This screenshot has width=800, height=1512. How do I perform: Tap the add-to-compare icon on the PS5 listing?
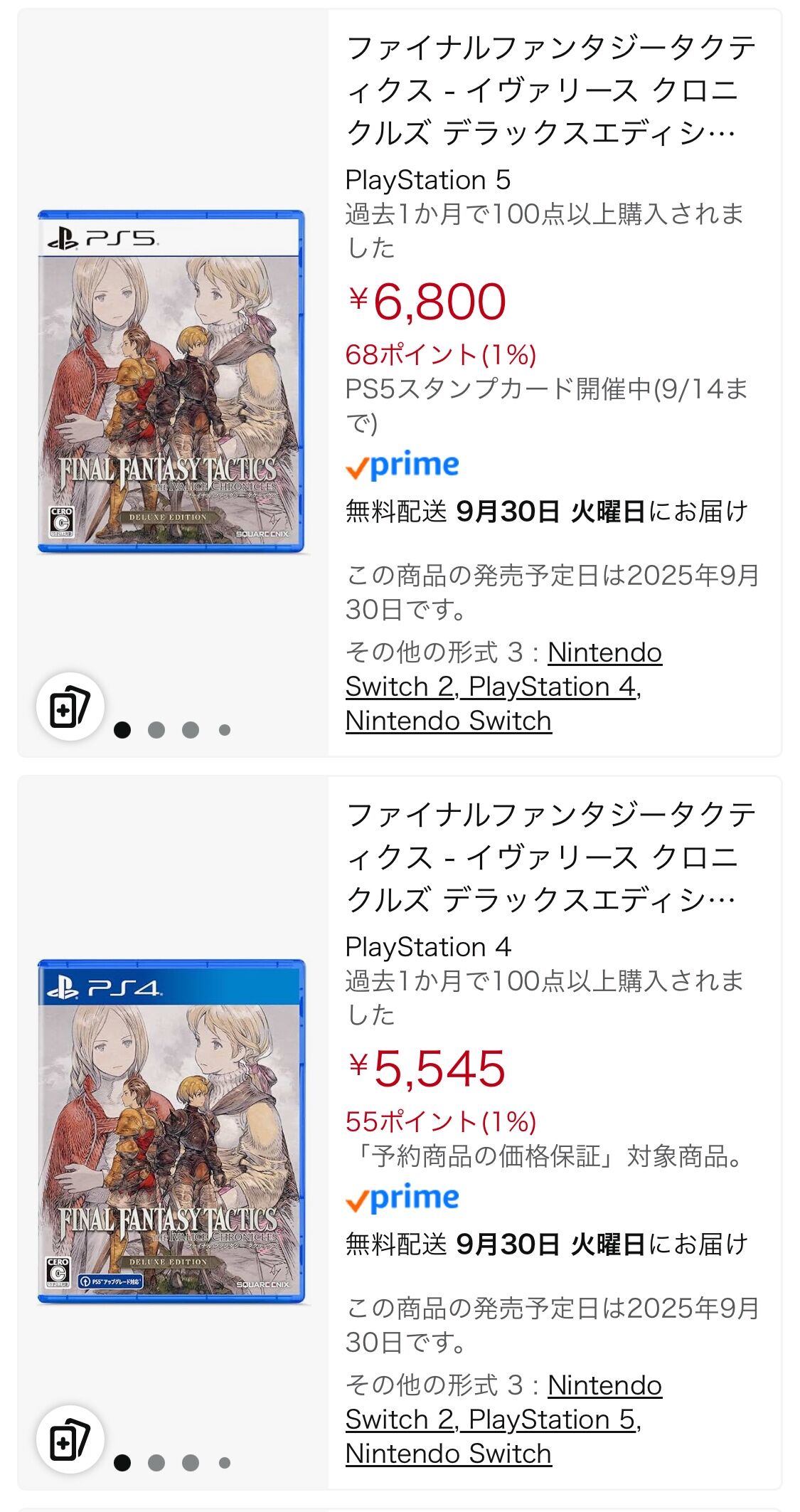70,707
